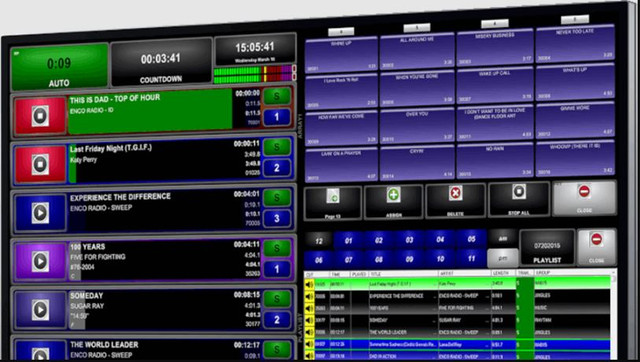Select hour 10 in the playlist hour grid
This screenshot has height=362, width=640.
point(440,259)
